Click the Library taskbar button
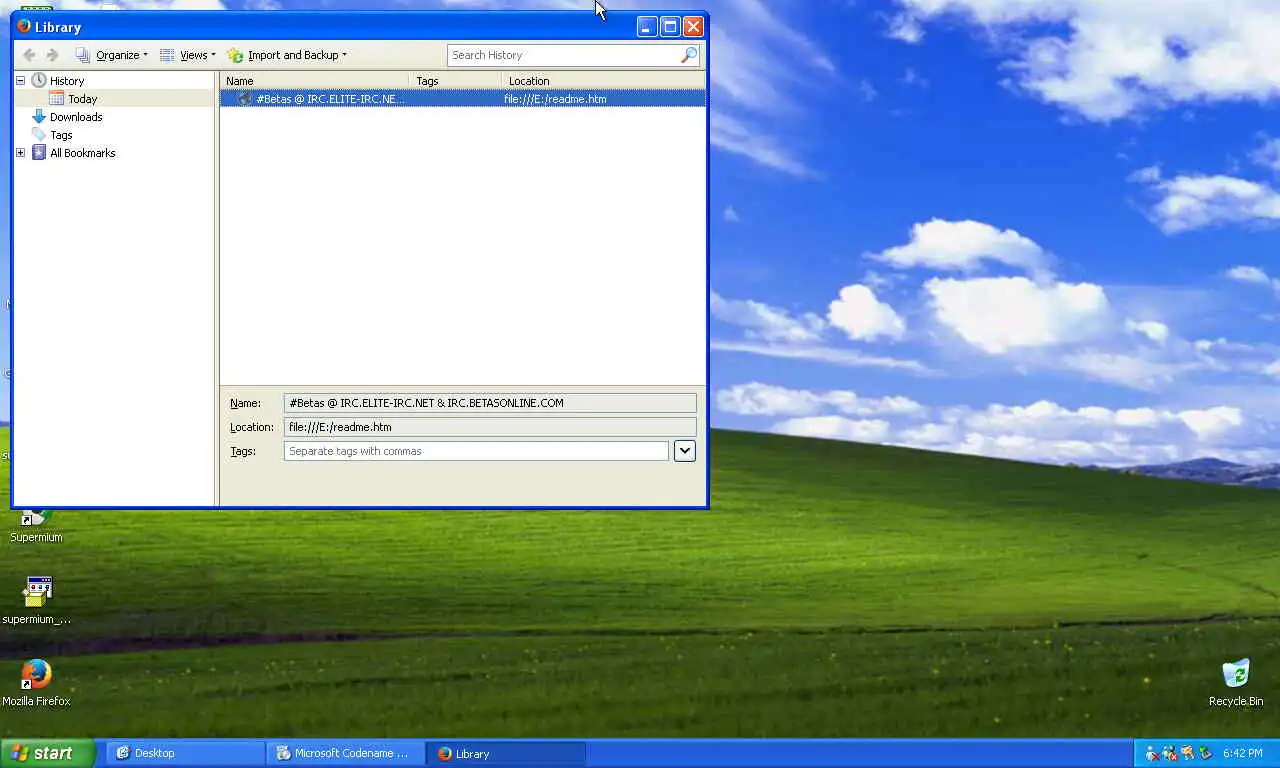 (506, 753)
